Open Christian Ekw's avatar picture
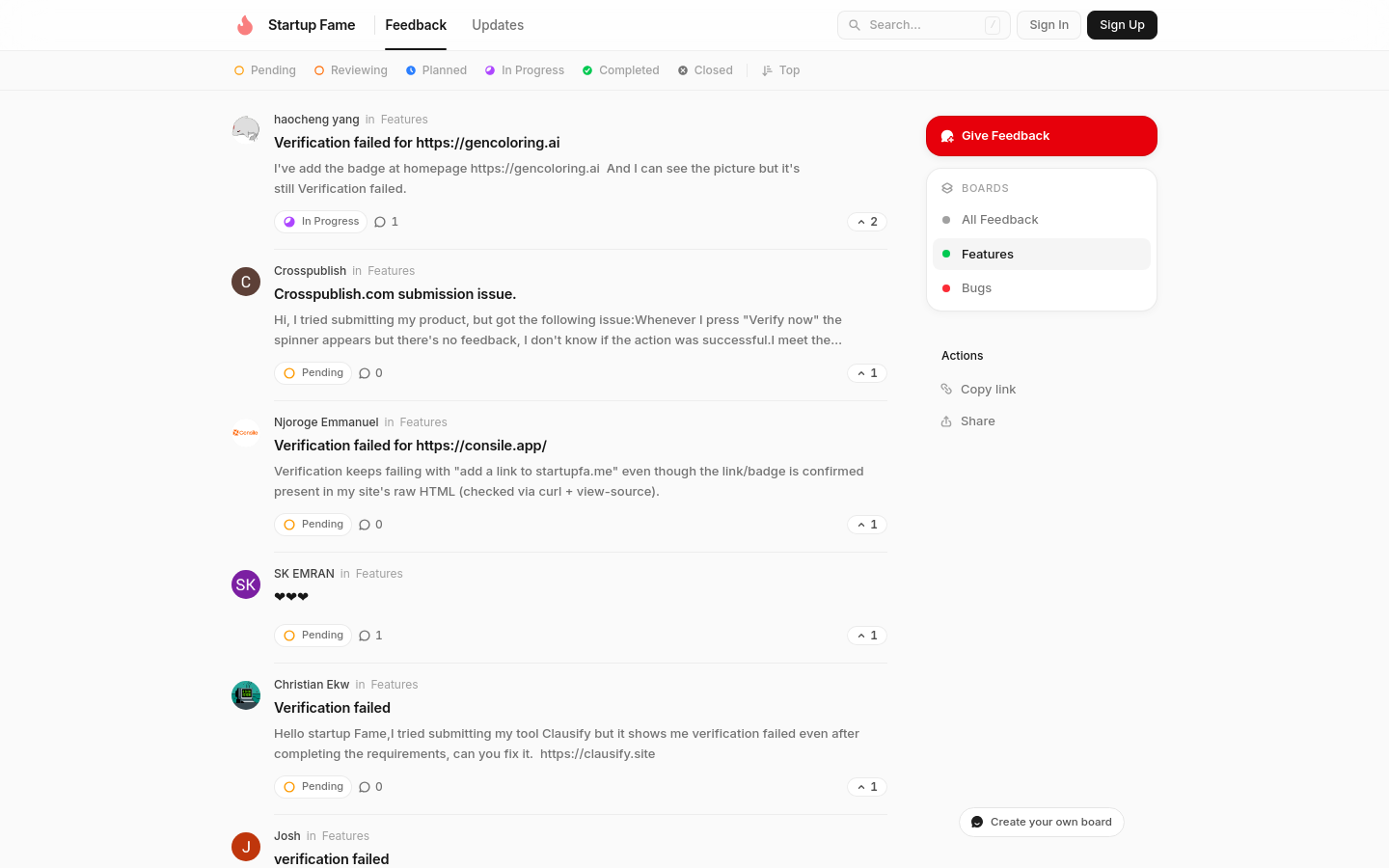1389x868 pixels. pos(246,695)
